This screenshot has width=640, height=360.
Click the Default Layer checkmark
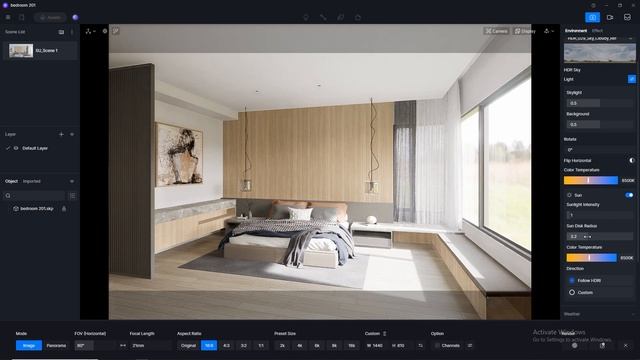coord(8,148)
